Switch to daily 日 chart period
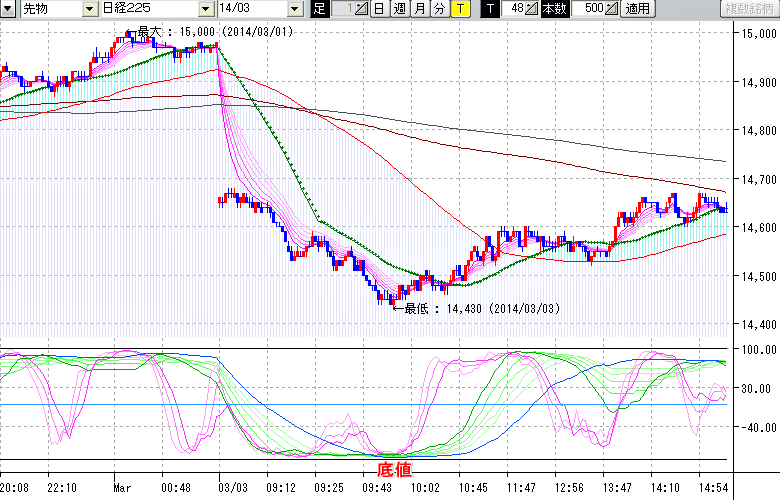The image size is (780, 500). tap(379, 9)
